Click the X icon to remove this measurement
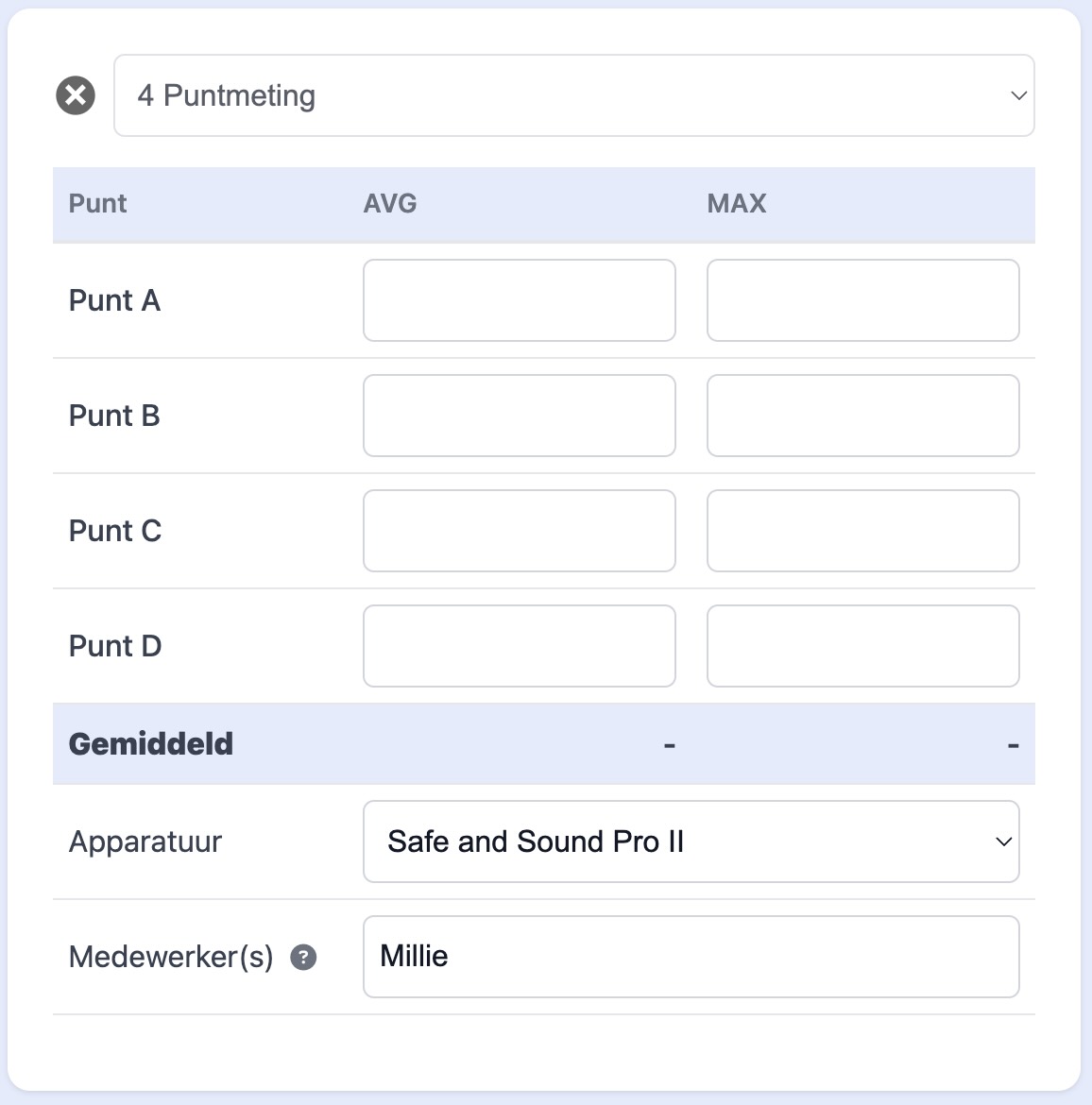Screen dimensions: 1092x1105 point(74,93)
